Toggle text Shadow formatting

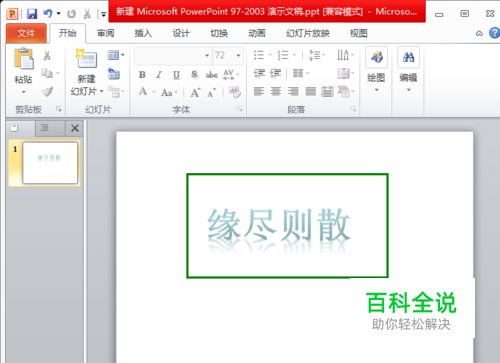point(194,74)
